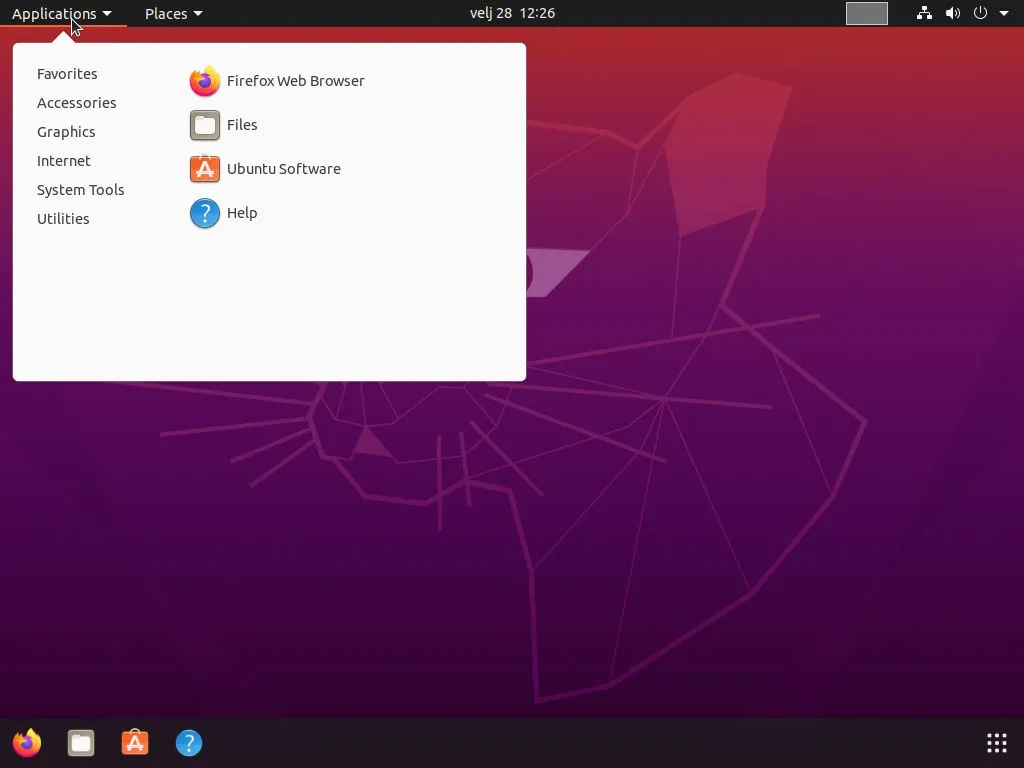Click the Firefox icon in the dock
The image size is (1024, 768).
27,742
